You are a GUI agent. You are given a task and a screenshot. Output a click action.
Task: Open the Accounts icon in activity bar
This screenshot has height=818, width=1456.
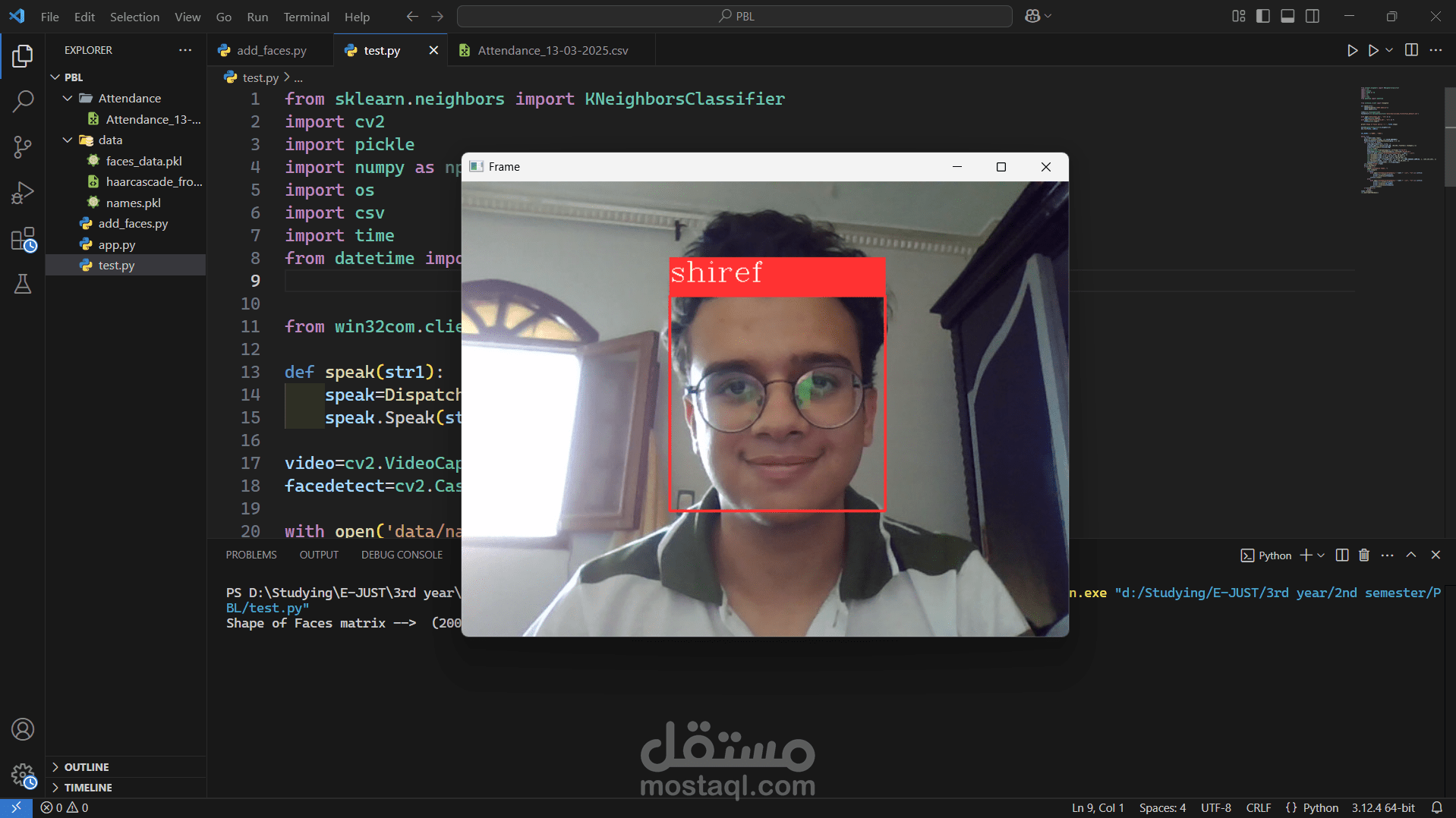point(23,729)
